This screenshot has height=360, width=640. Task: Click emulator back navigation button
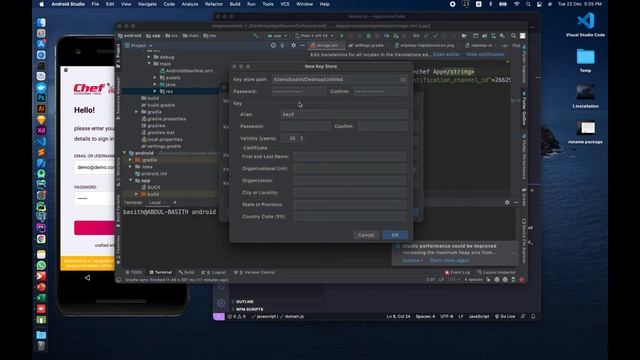(x=87, y=278)
